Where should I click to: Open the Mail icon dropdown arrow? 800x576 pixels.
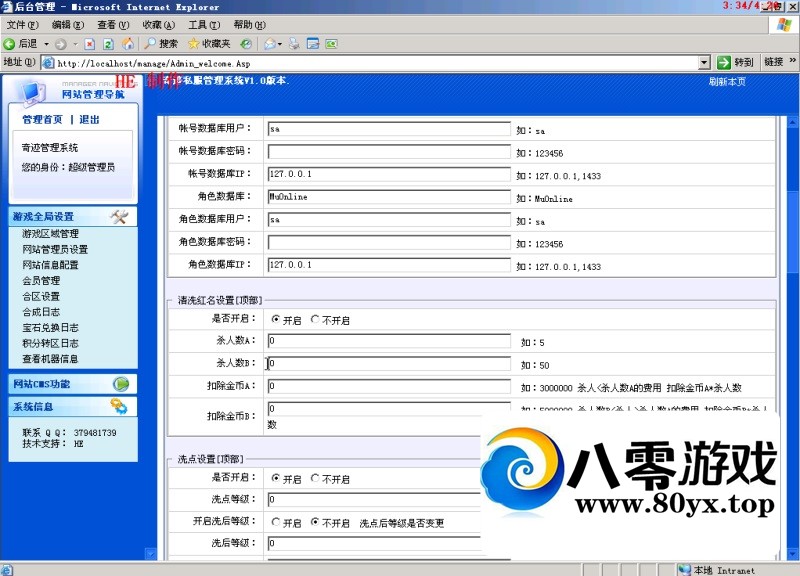click(x=280, y=44)
